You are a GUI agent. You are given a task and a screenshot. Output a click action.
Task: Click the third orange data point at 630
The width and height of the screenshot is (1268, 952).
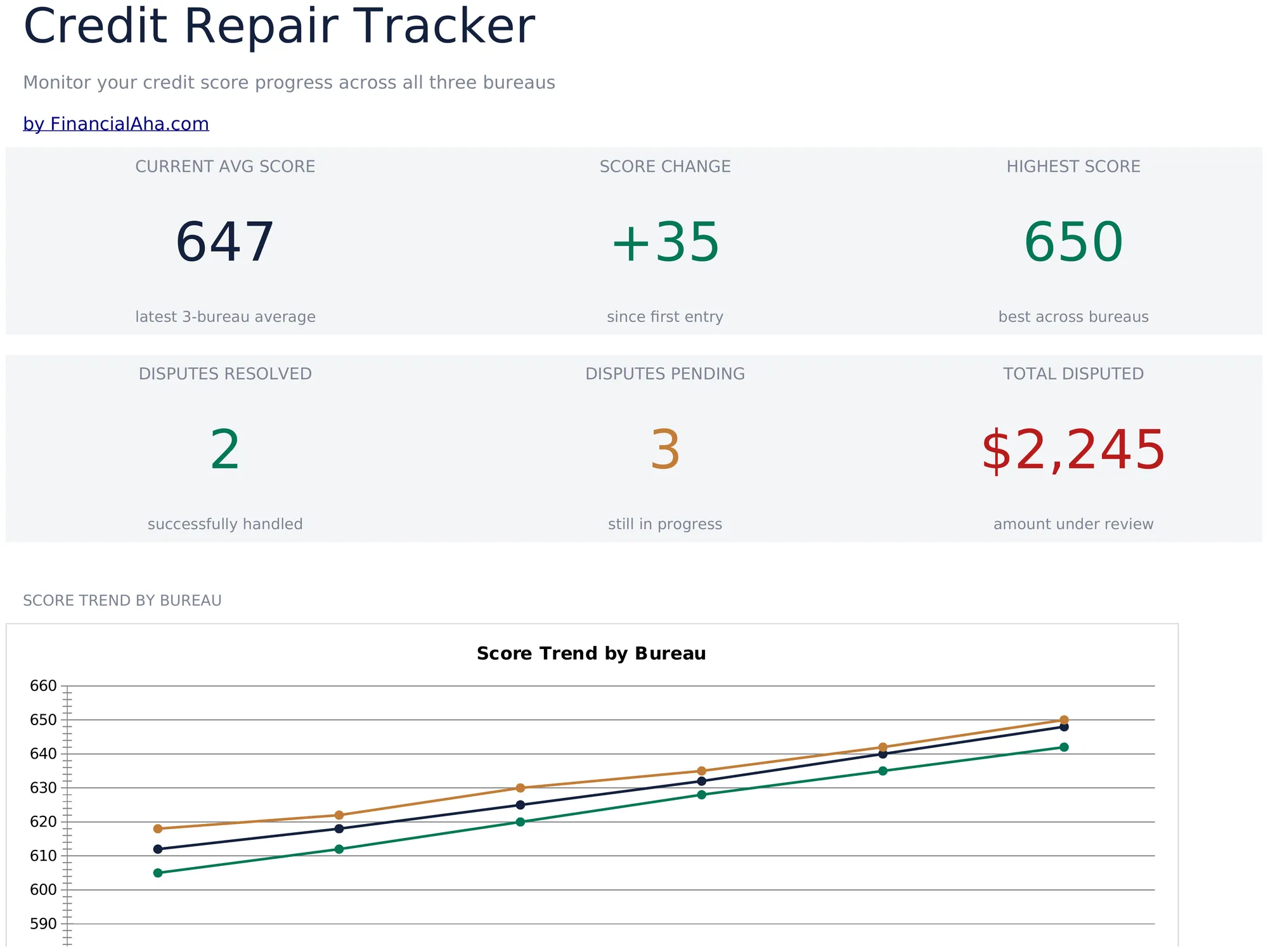pyautogui.click(x=521, y=788)
